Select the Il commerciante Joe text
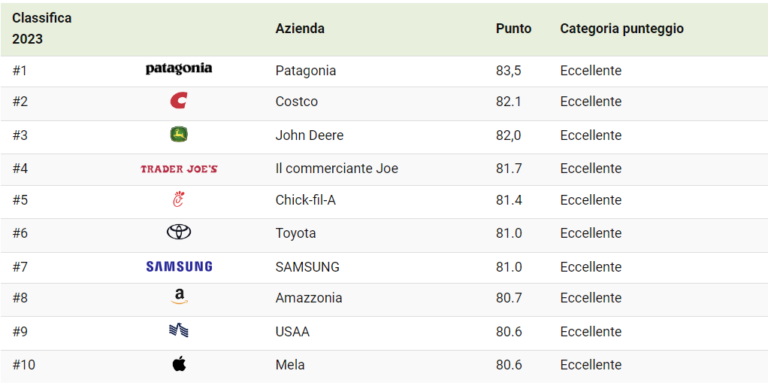Viewport: 768px width, 389px height. (336, 169)
